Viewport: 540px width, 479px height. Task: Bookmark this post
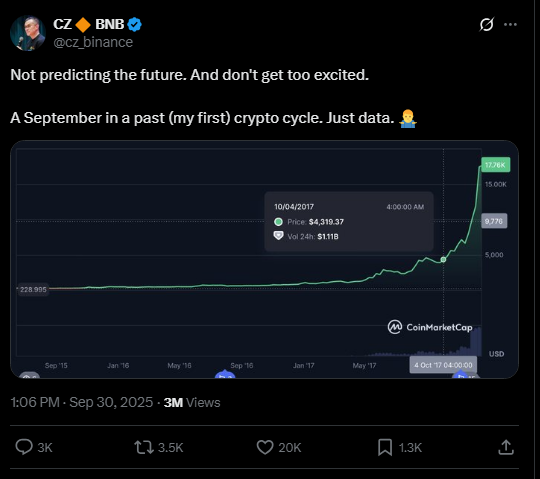tap(385, 447)
